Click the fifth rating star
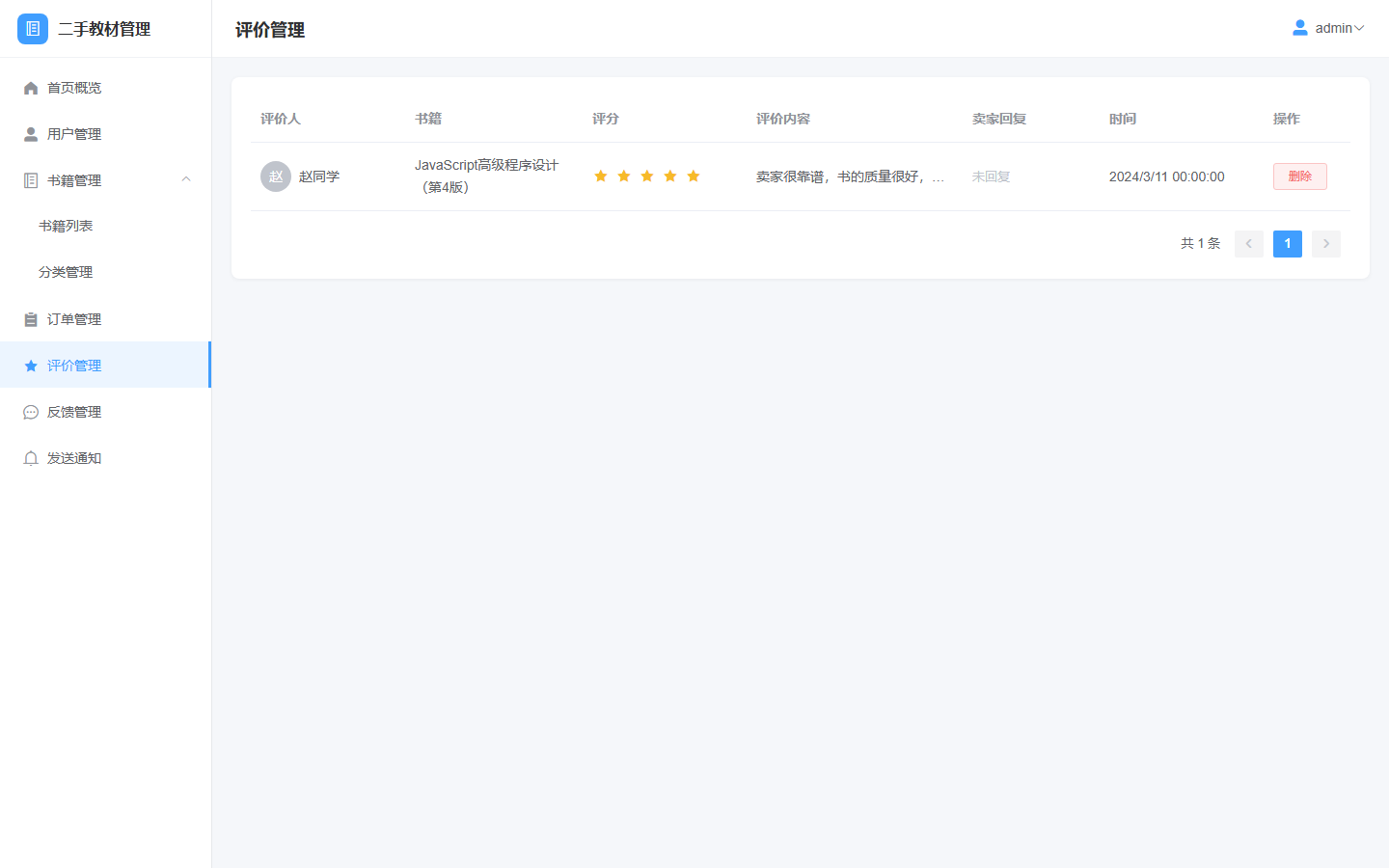Screen dimensions: 1389x868 tap(694, 176)
